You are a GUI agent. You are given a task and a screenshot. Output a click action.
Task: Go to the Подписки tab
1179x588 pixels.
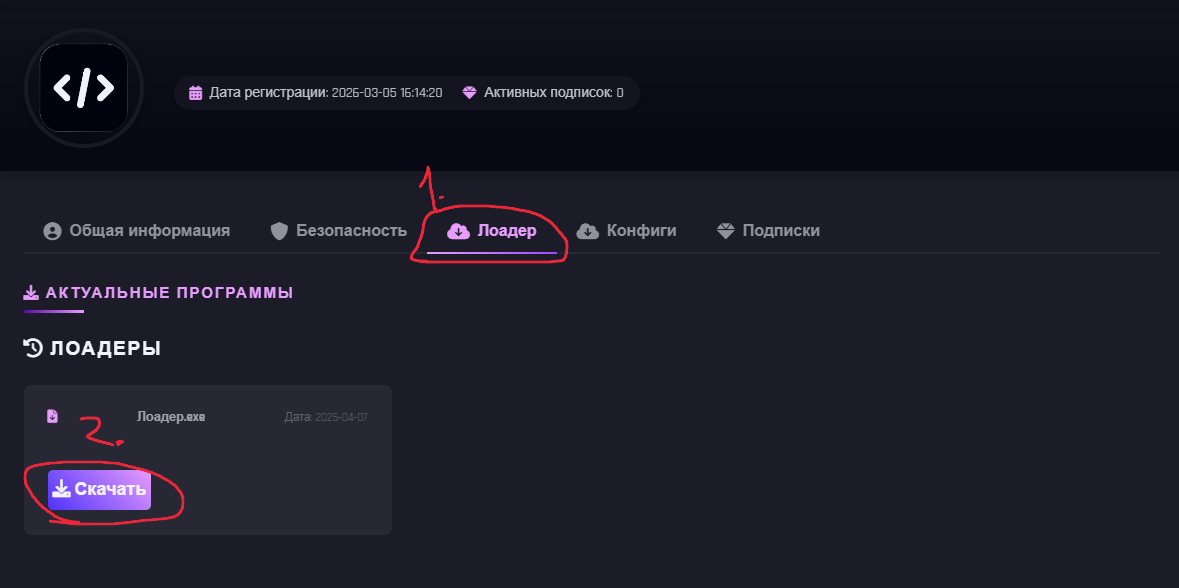tap(781, 231)
